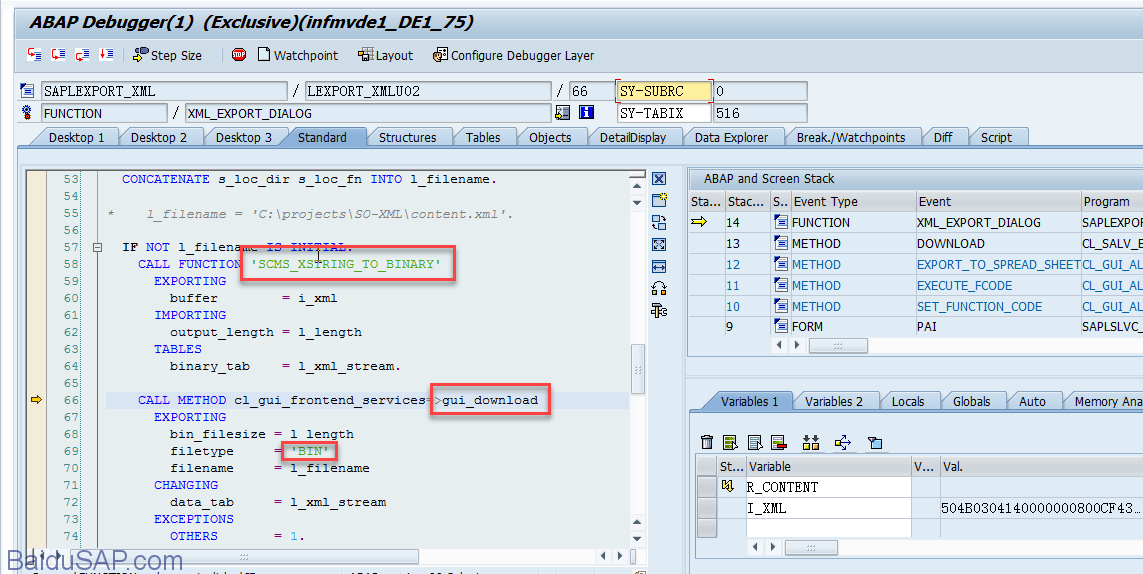Viewport: 1143px width, 574px height.
Task: Open the Structures tab
Action: pyautogui.click(x=407, y=137)
